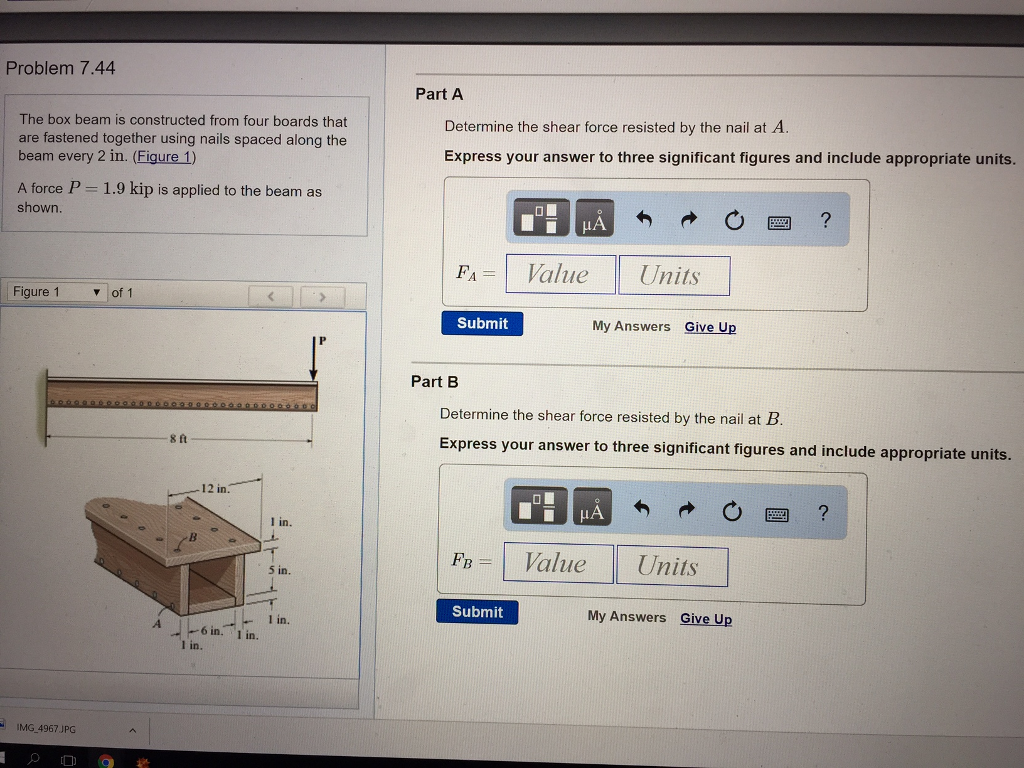Image resolution: width=1024 pixels, height=768 pixels.
Task: Open the units (μÅ) menu in Part A
Action: (x=594, y=218)
